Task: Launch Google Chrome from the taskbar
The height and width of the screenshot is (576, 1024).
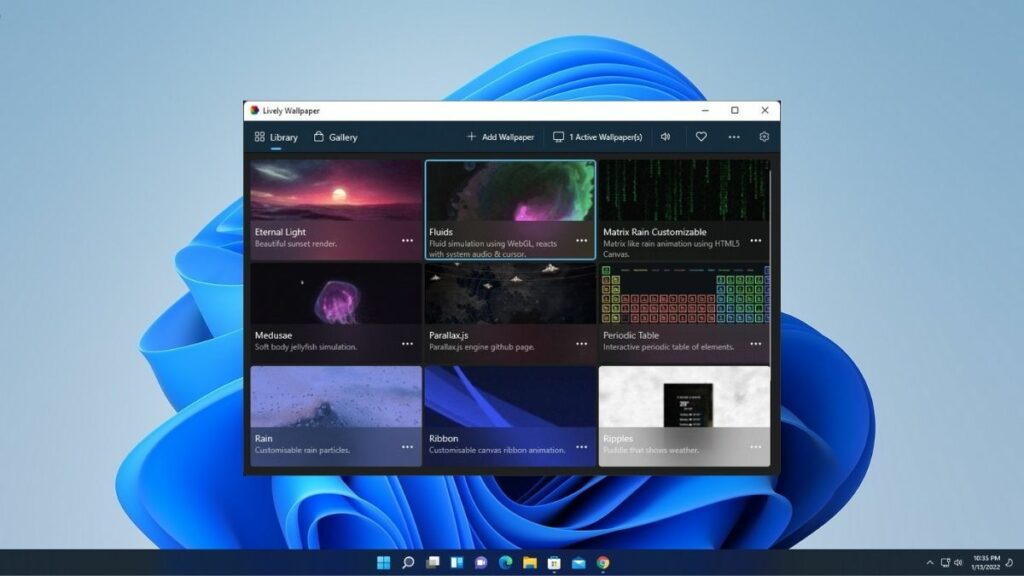Action: click(x=603, y=563)
